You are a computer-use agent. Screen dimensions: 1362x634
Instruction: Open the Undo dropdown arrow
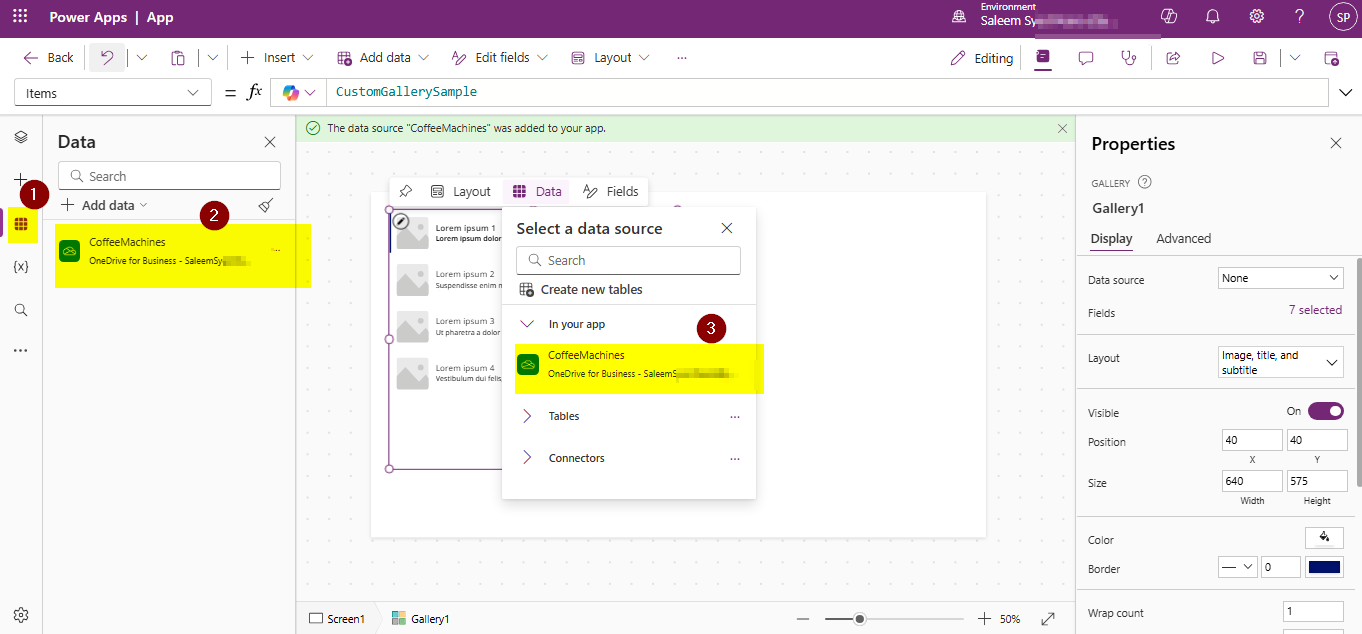click(142, 58)
